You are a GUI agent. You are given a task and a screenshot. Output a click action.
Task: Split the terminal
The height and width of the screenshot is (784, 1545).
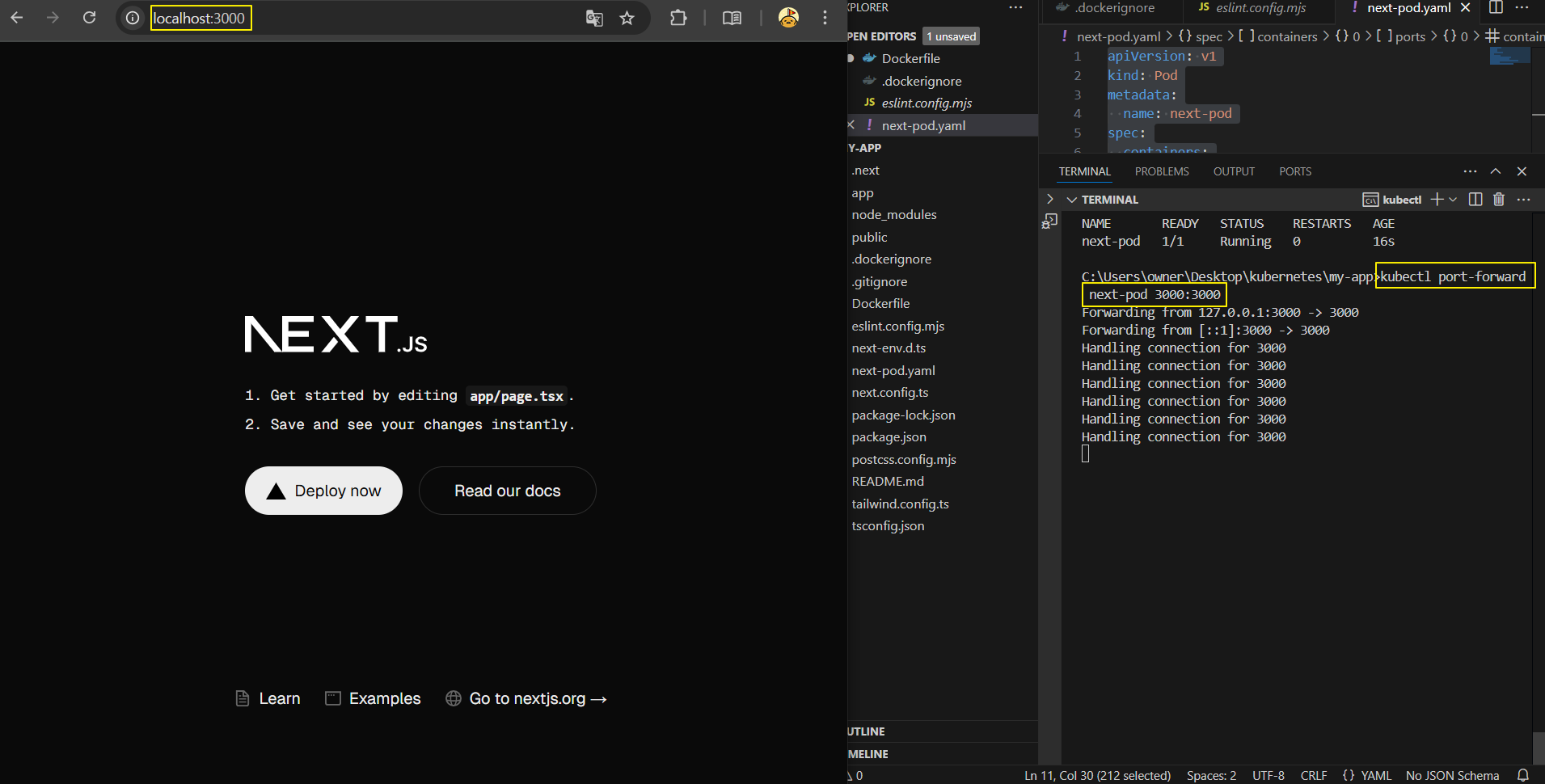[x=1475, y=200]
